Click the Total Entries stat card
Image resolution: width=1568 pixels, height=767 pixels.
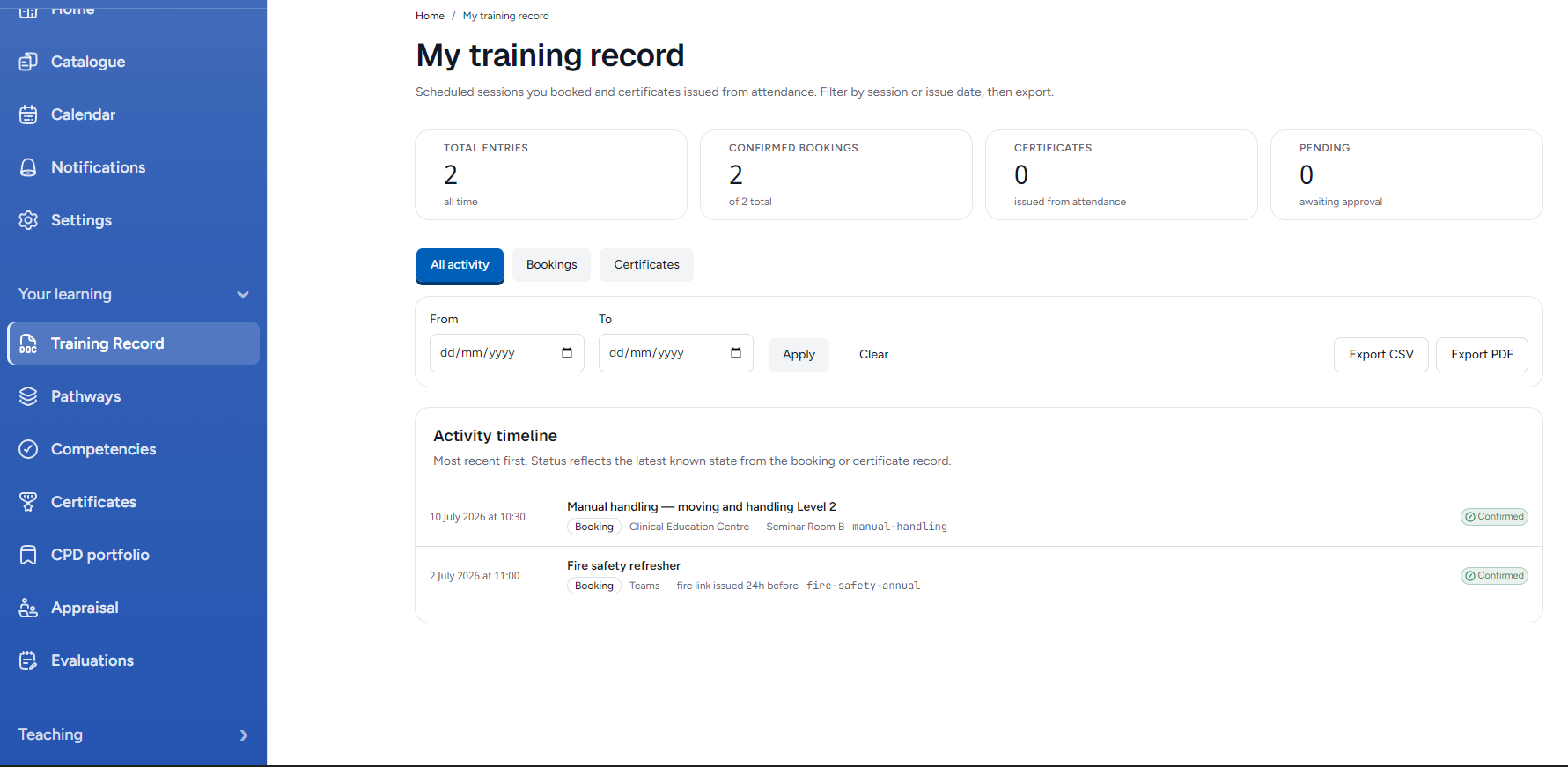(x=551, y=175)
